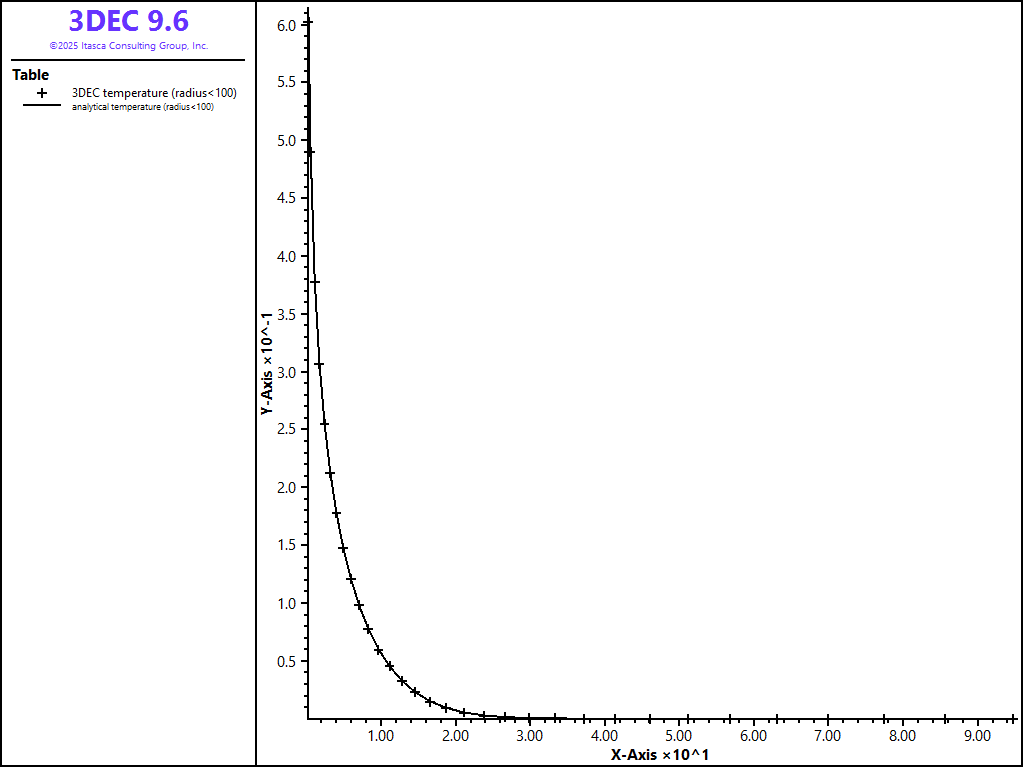Pick the plus data marker near Y 1.2

(351, 579)
